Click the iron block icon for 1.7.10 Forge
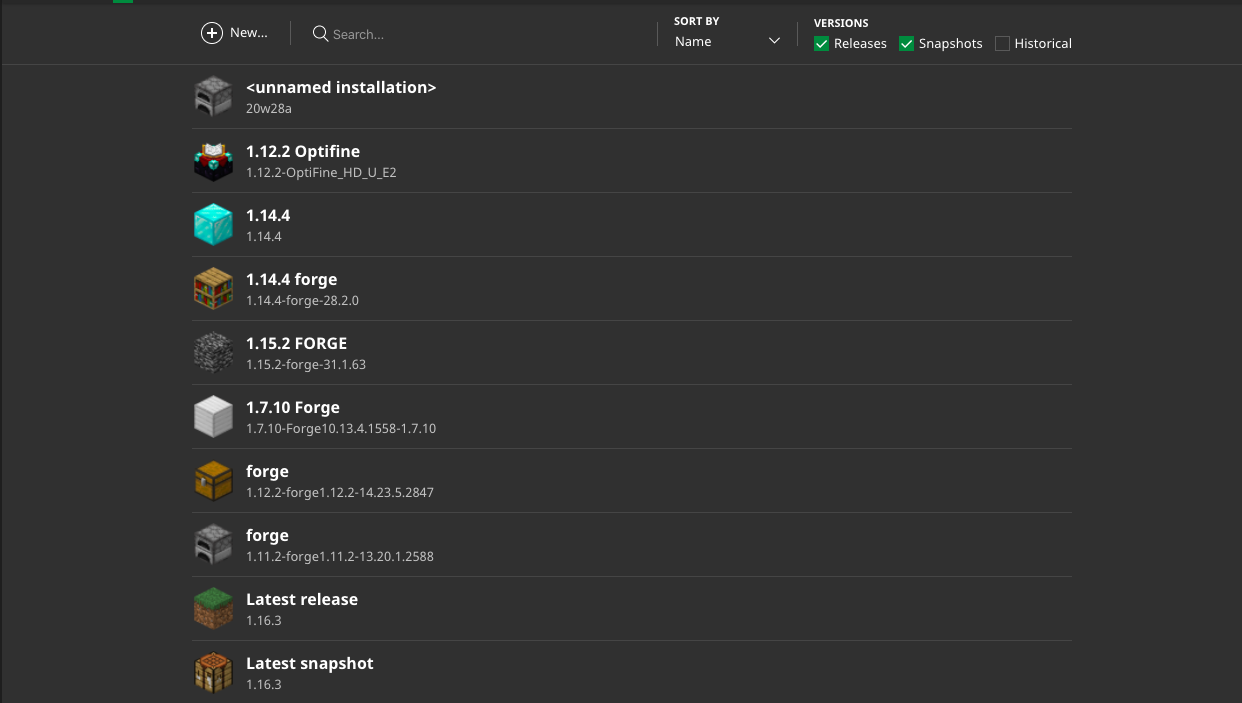This screenshot has height=703, width=1242. [x=213, y=416]
